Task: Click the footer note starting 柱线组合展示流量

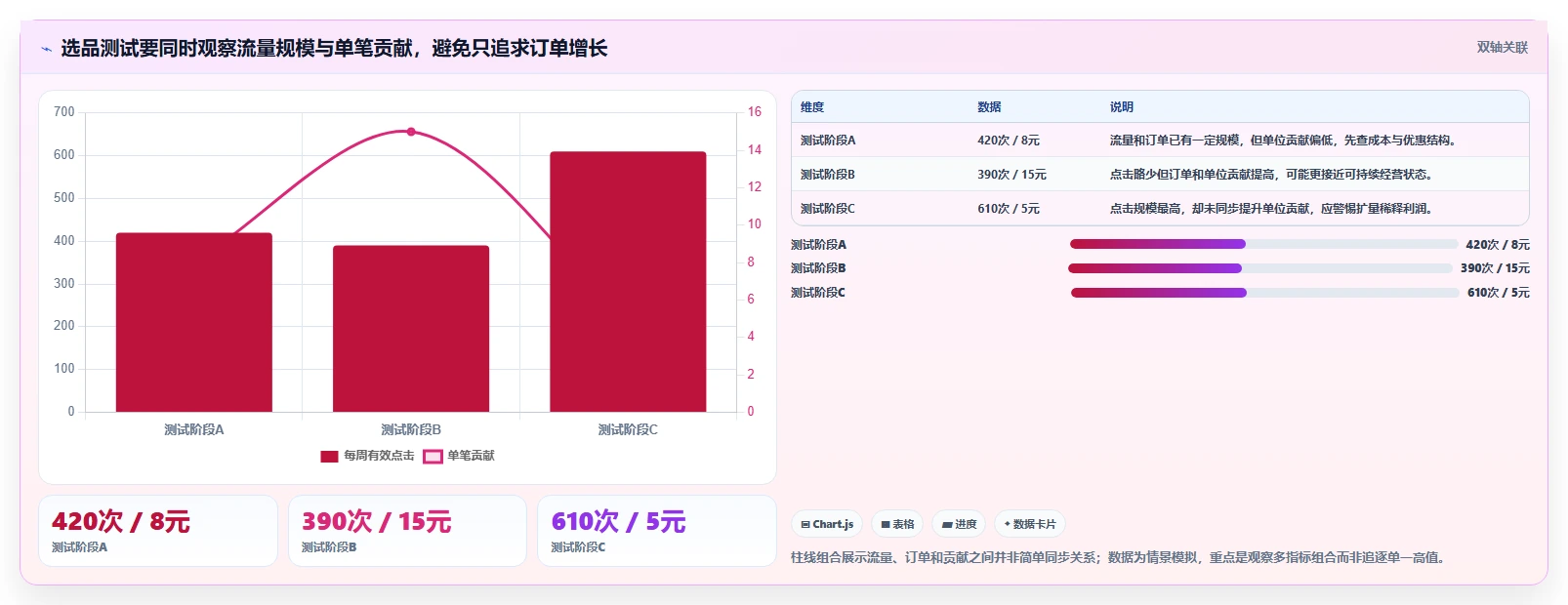Action: (x=1119, y=558)
